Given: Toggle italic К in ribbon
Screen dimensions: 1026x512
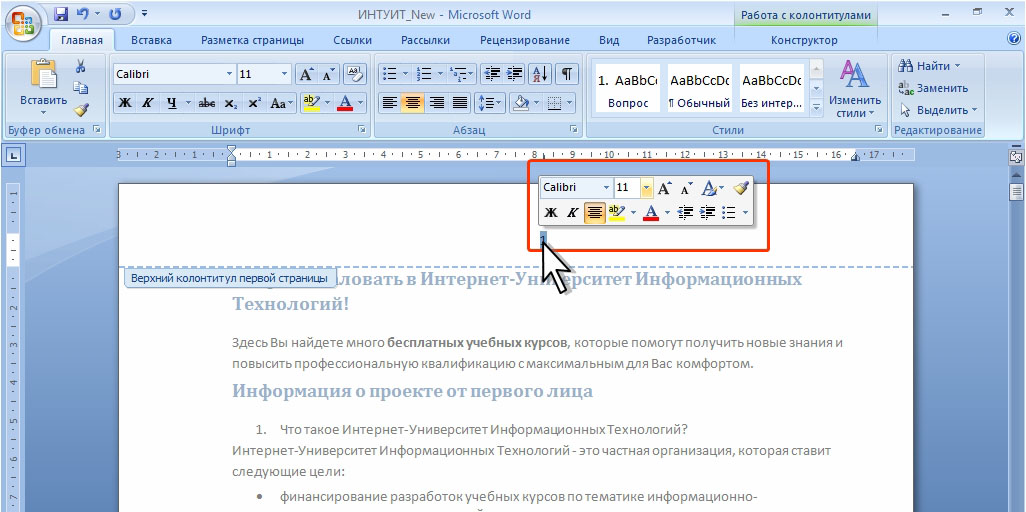Looking at the screenshot, I should click(148, 103).
